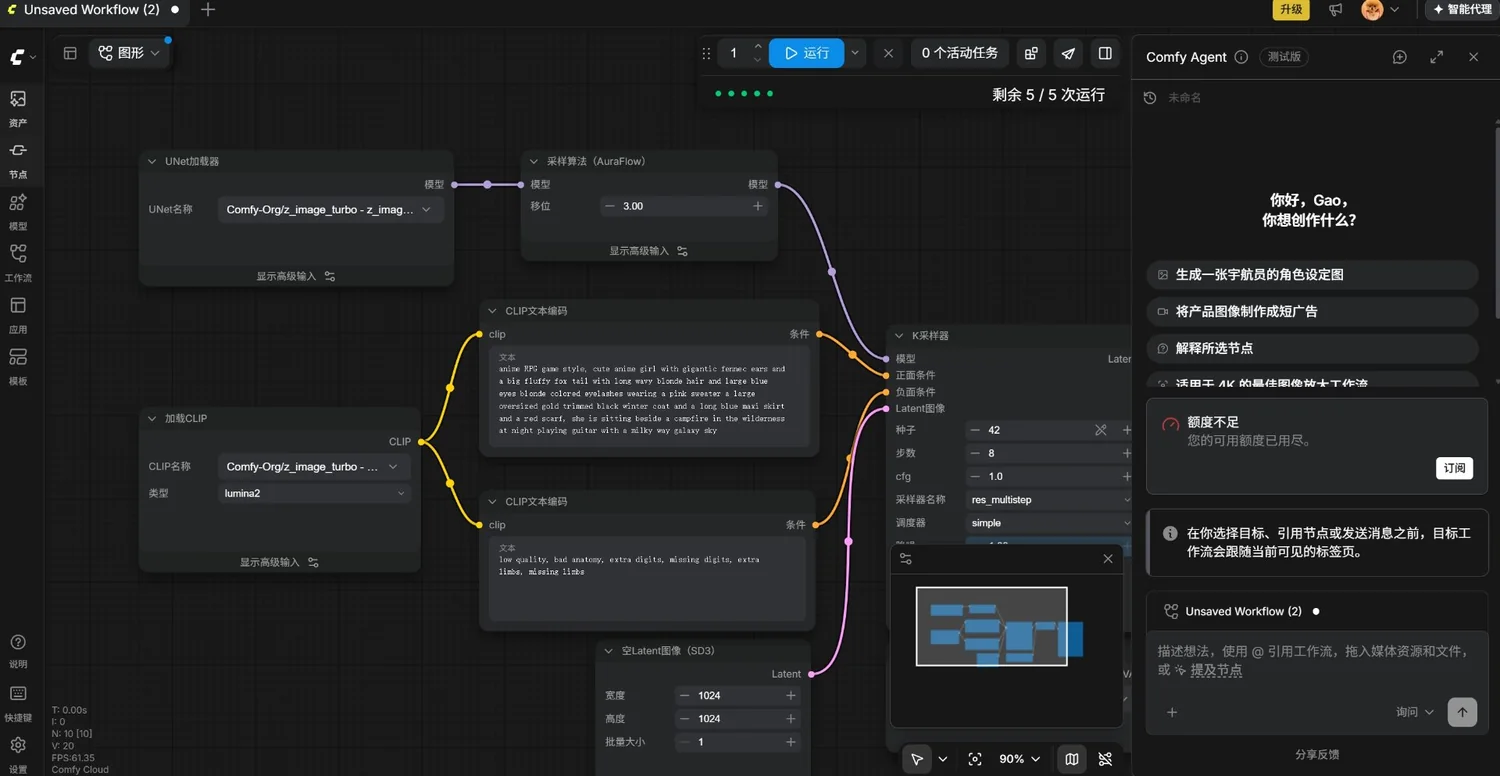1500x776 pixels.
Task: Click the fit view focus icon
Action: point(975,759)
